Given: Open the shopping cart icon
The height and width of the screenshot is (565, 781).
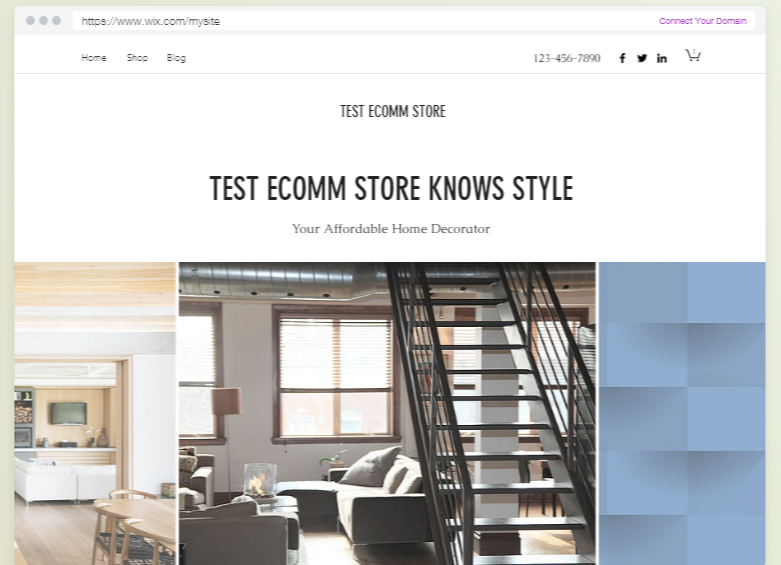Looking at the screenshot, I should pos(693,55).
